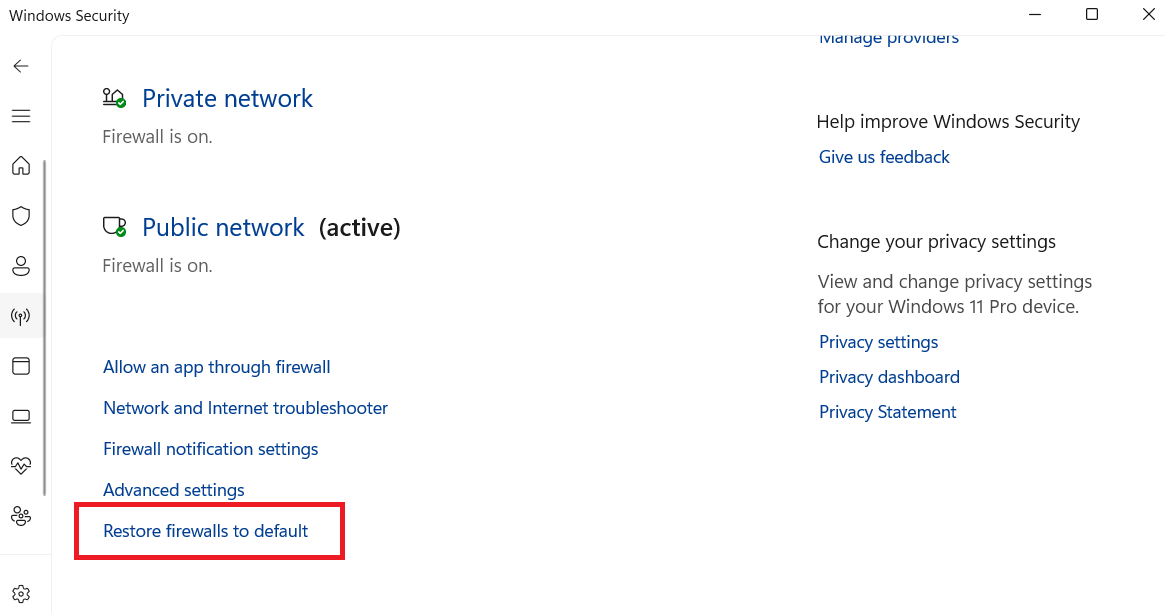Select Firewall & network protection sidebar icon
This screenshot has width=1165, height=613.
21,317
